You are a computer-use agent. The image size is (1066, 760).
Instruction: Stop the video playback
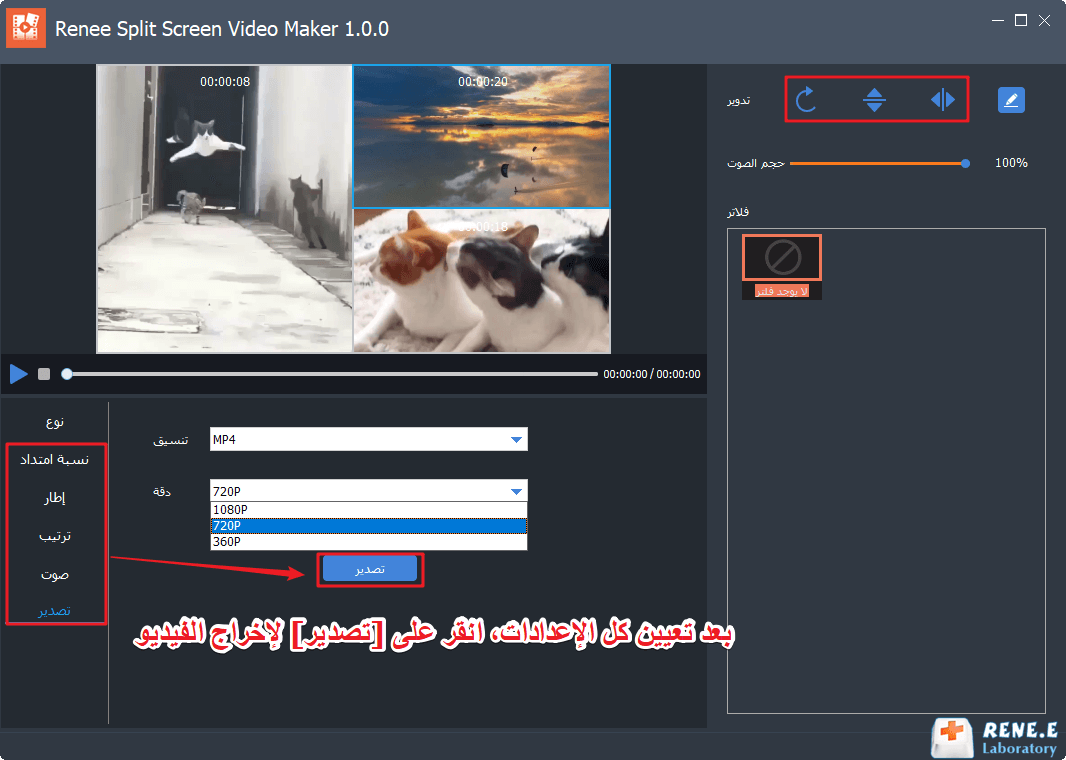tap(44, 374)
